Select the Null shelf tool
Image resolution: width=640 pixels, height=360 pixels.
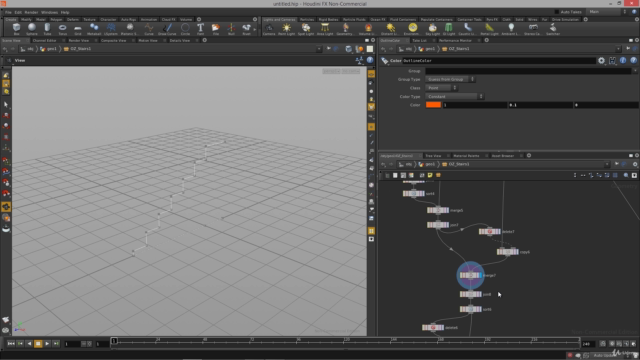[231, 29]
